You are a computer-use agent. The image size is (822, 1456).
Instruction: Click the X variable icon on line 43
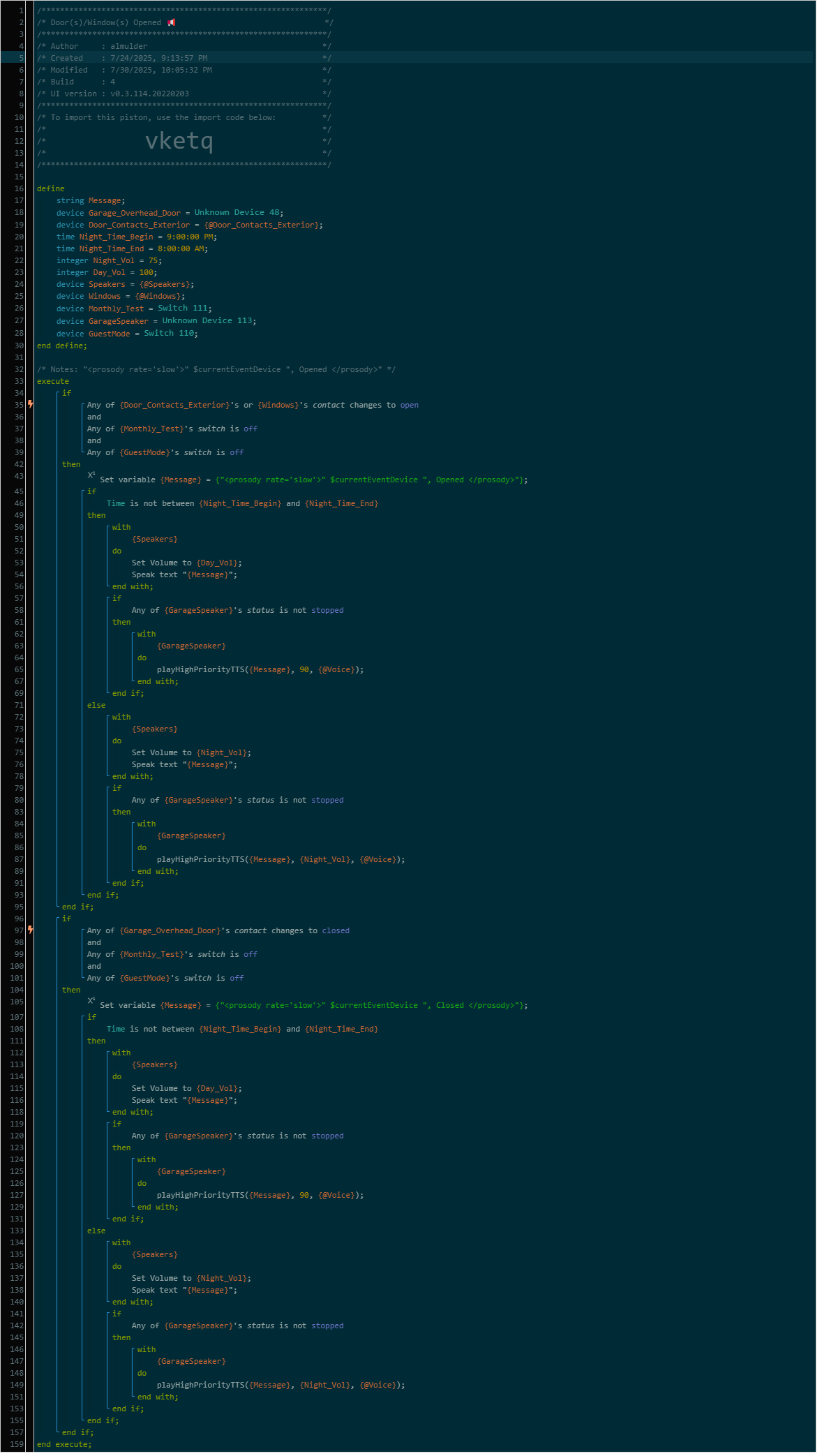pyautogui.click(x=91, y=475)
